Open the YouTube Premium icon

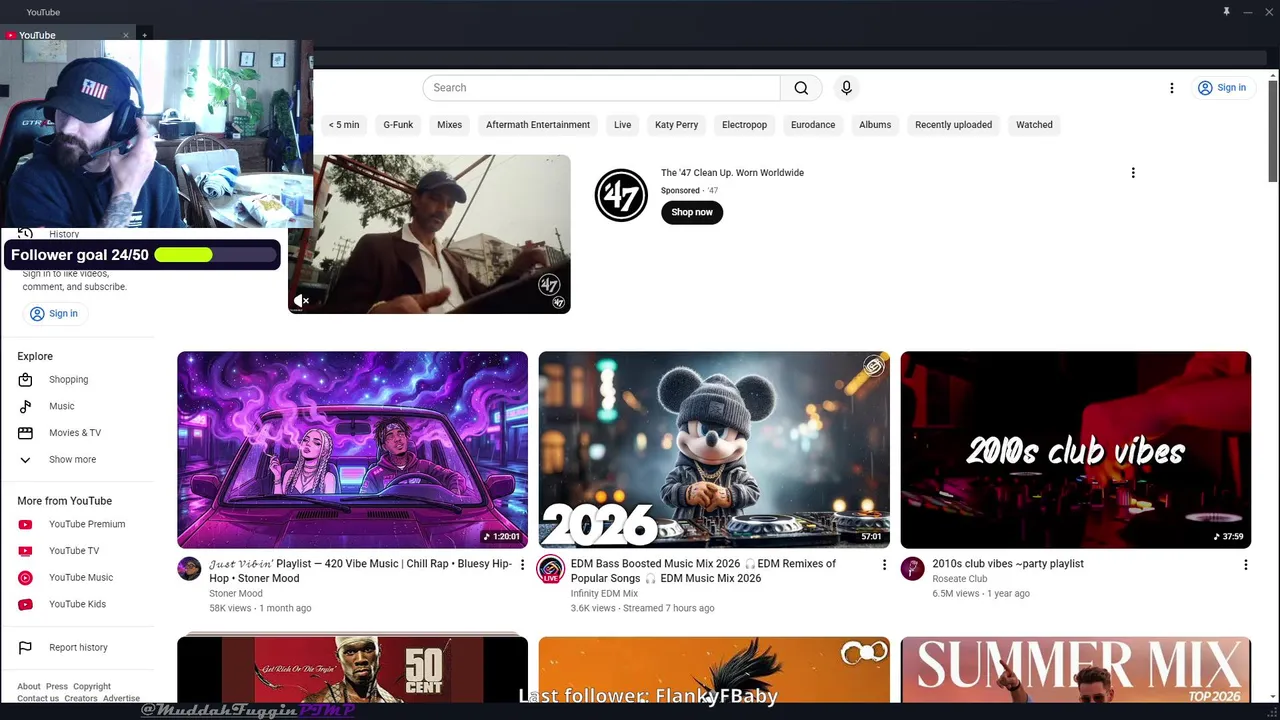[26, 525]
